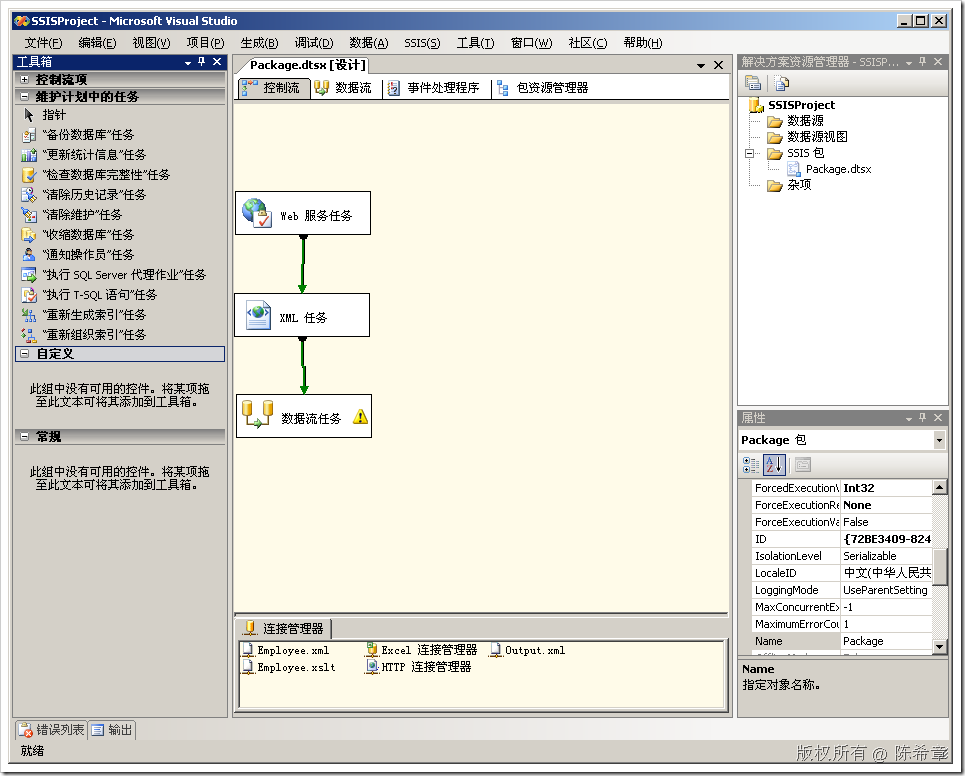965x776 pixels.
Task: Select the Web 服务任务 globe icon
Action: 257,213
